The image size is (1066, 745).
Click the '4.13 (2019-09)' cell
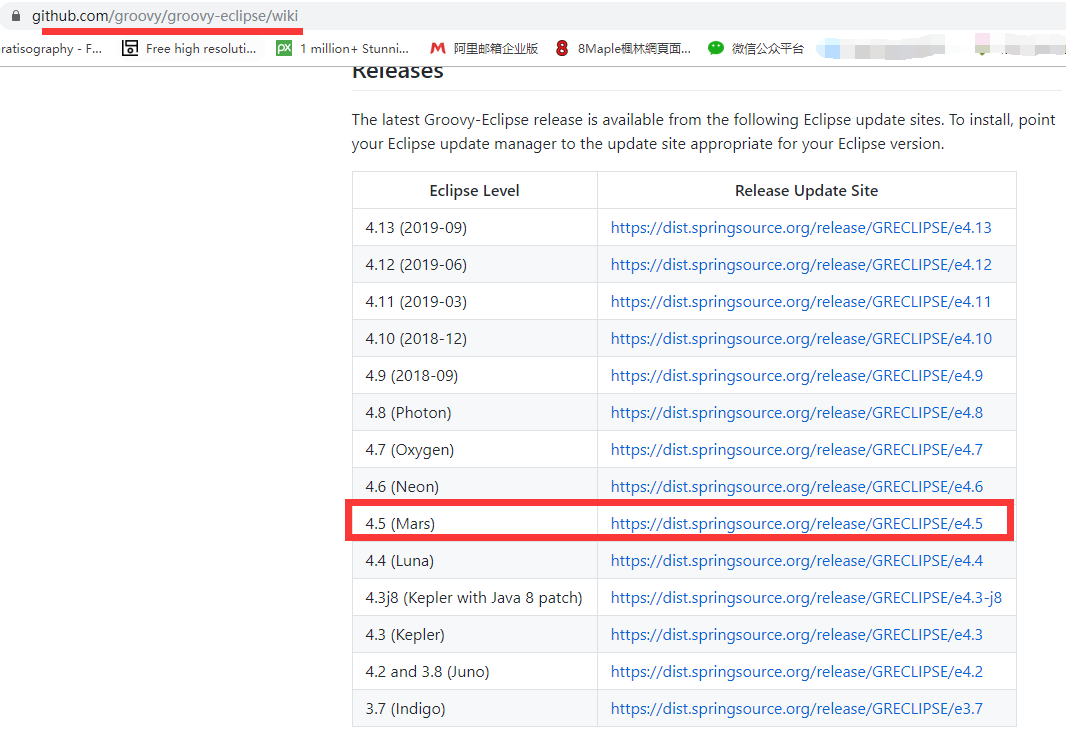pos(475,228)
